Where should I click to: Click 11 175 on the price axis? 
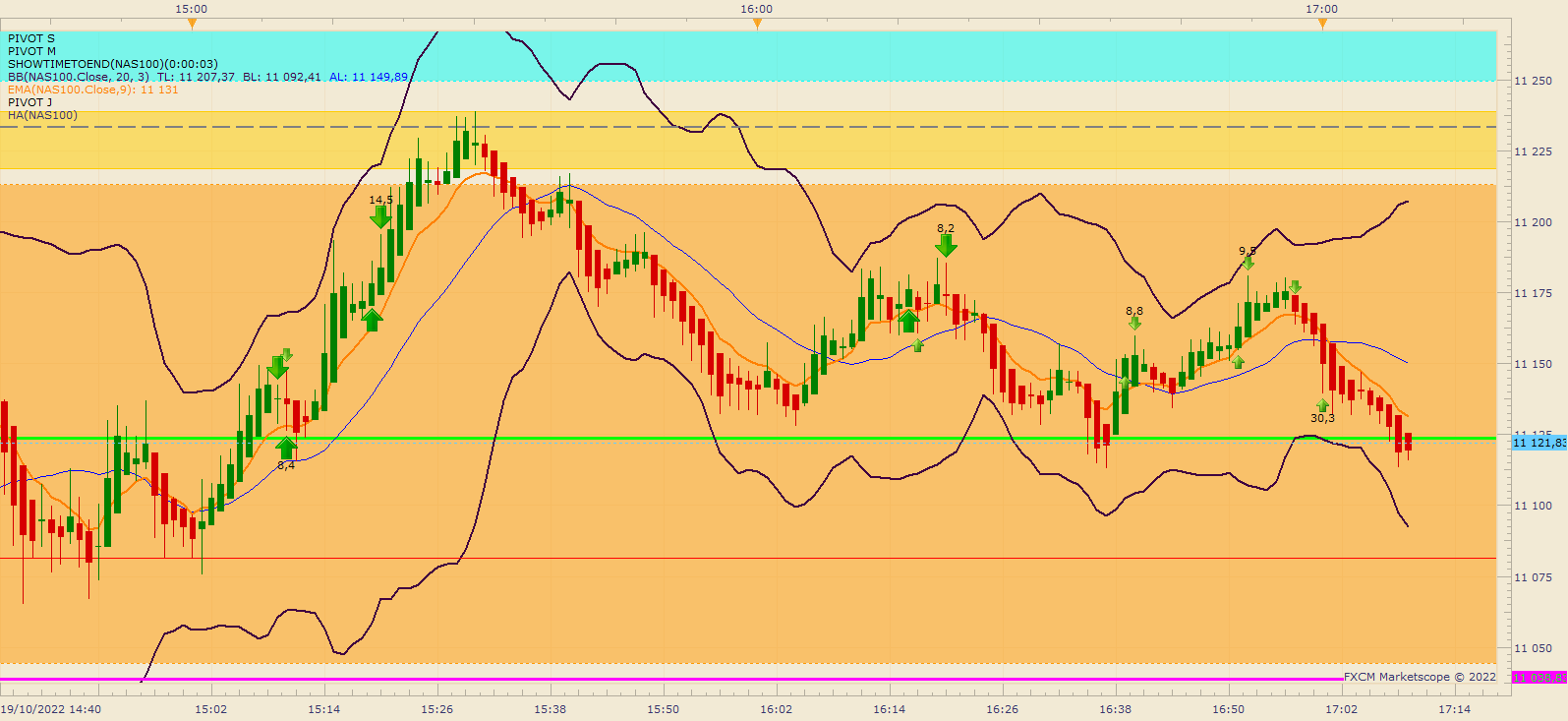(1534, 293)
